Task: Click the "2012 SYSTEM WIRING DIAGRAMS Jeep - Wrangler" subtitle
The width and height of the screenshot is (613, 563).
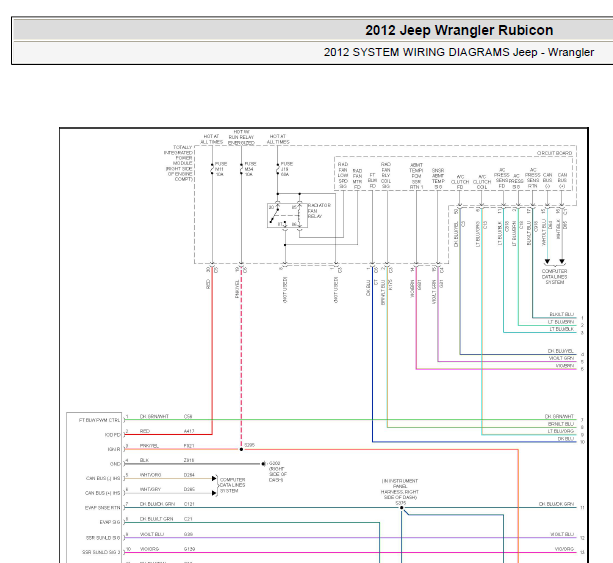Action: click(459, 52)
